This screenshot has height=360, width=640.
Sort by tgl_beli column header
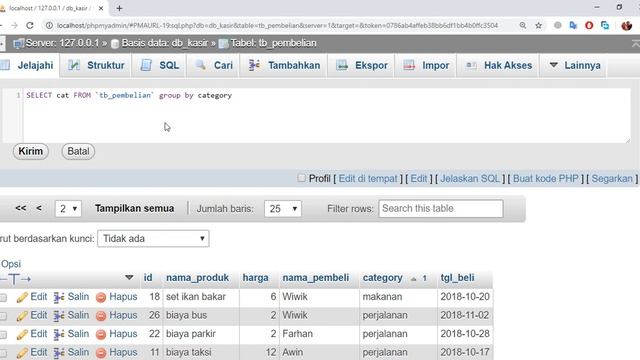pos(457,278)
